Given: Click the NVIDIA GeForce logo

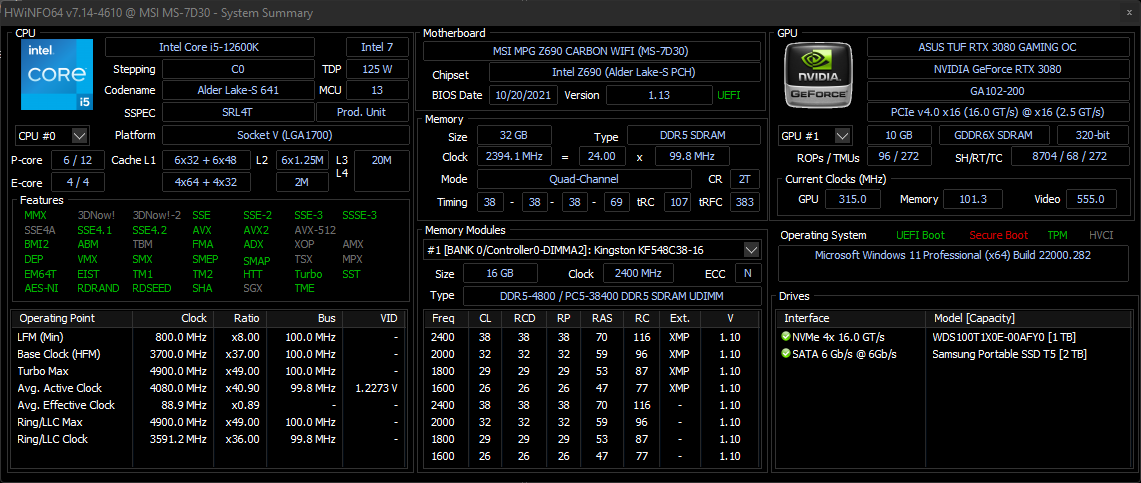Looking at the screenshot, I should (x=819, y=74).
